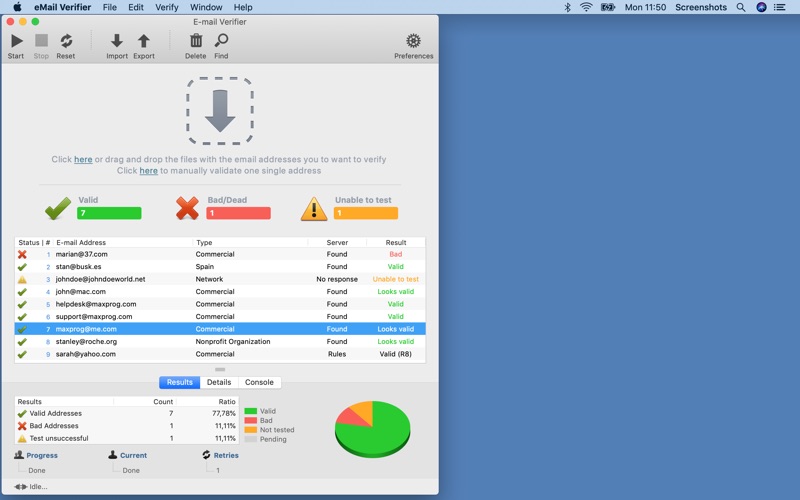Click the Test unsuccessful results row

click(x=127, y=438)
